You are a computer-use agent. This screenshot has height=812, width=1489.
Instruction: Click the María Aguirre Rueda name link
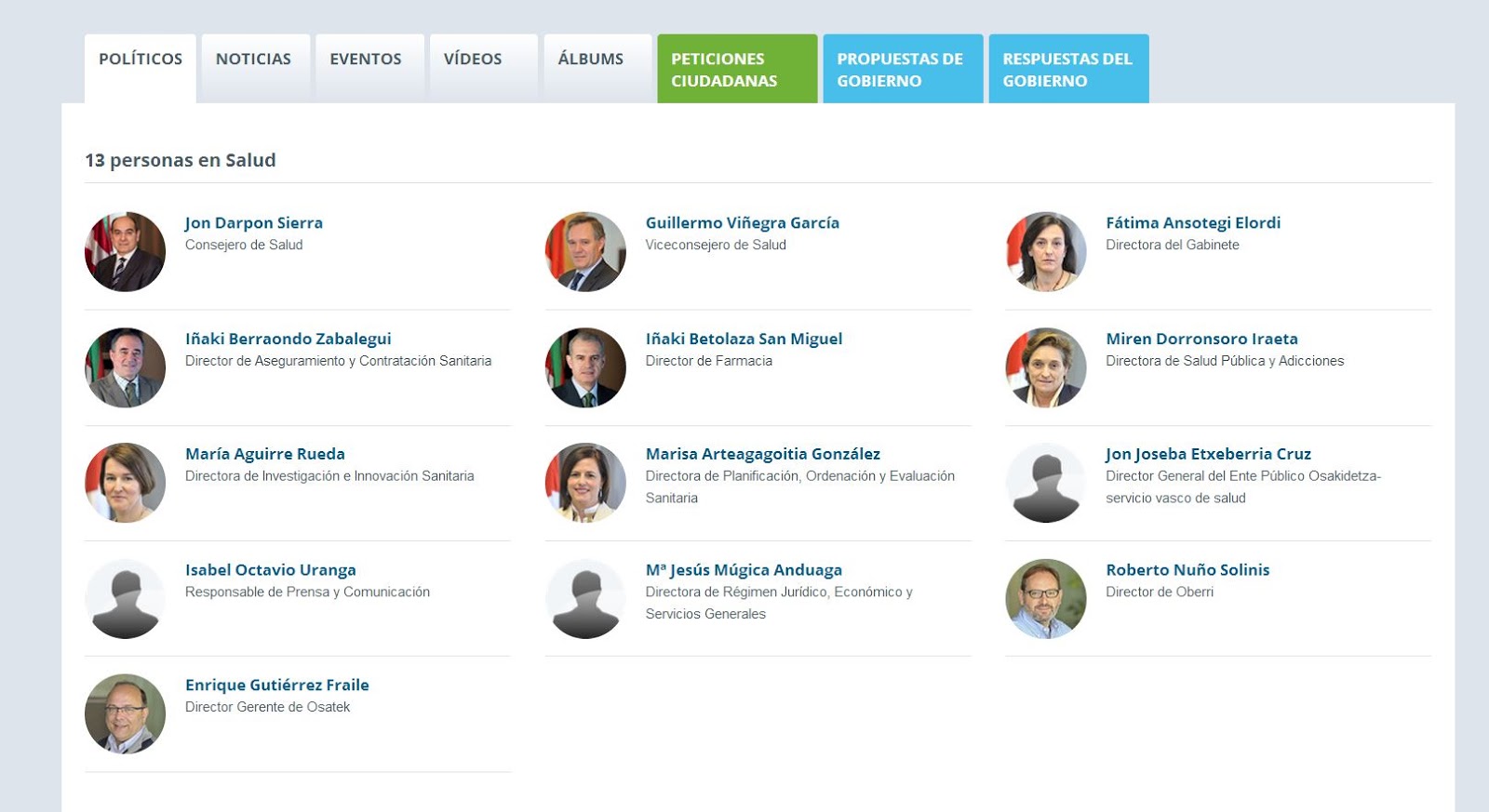click(265, 454)
